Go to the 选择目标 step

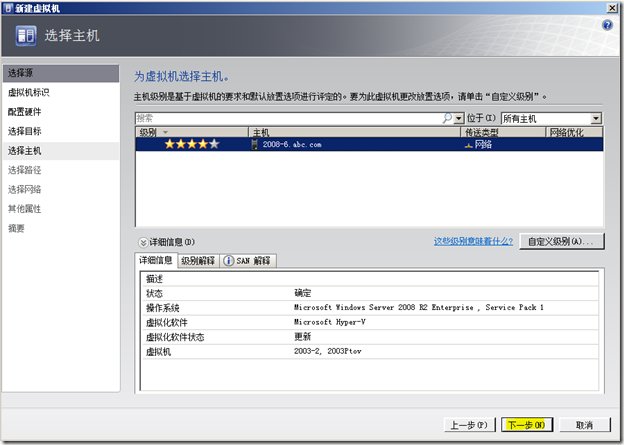pos(61,131)
